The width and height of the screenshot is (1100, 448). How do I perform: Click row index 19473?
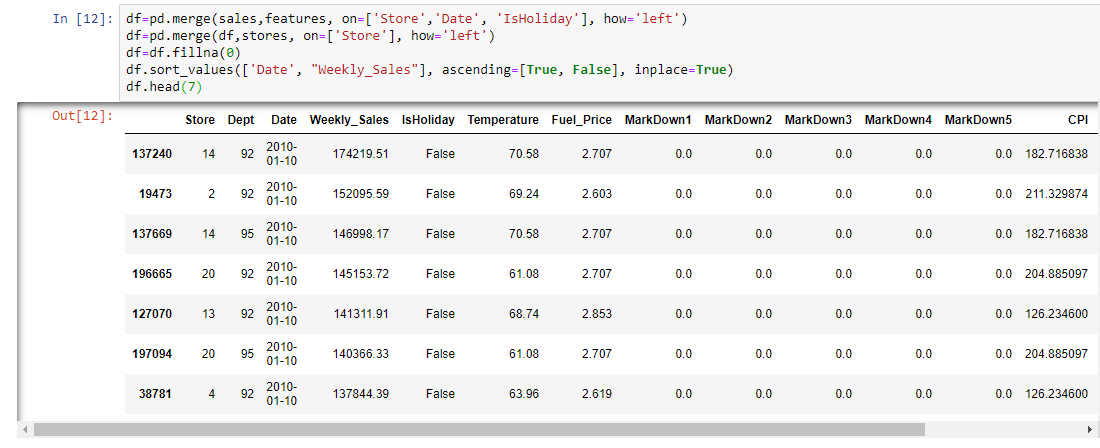(x=158, y=194)
